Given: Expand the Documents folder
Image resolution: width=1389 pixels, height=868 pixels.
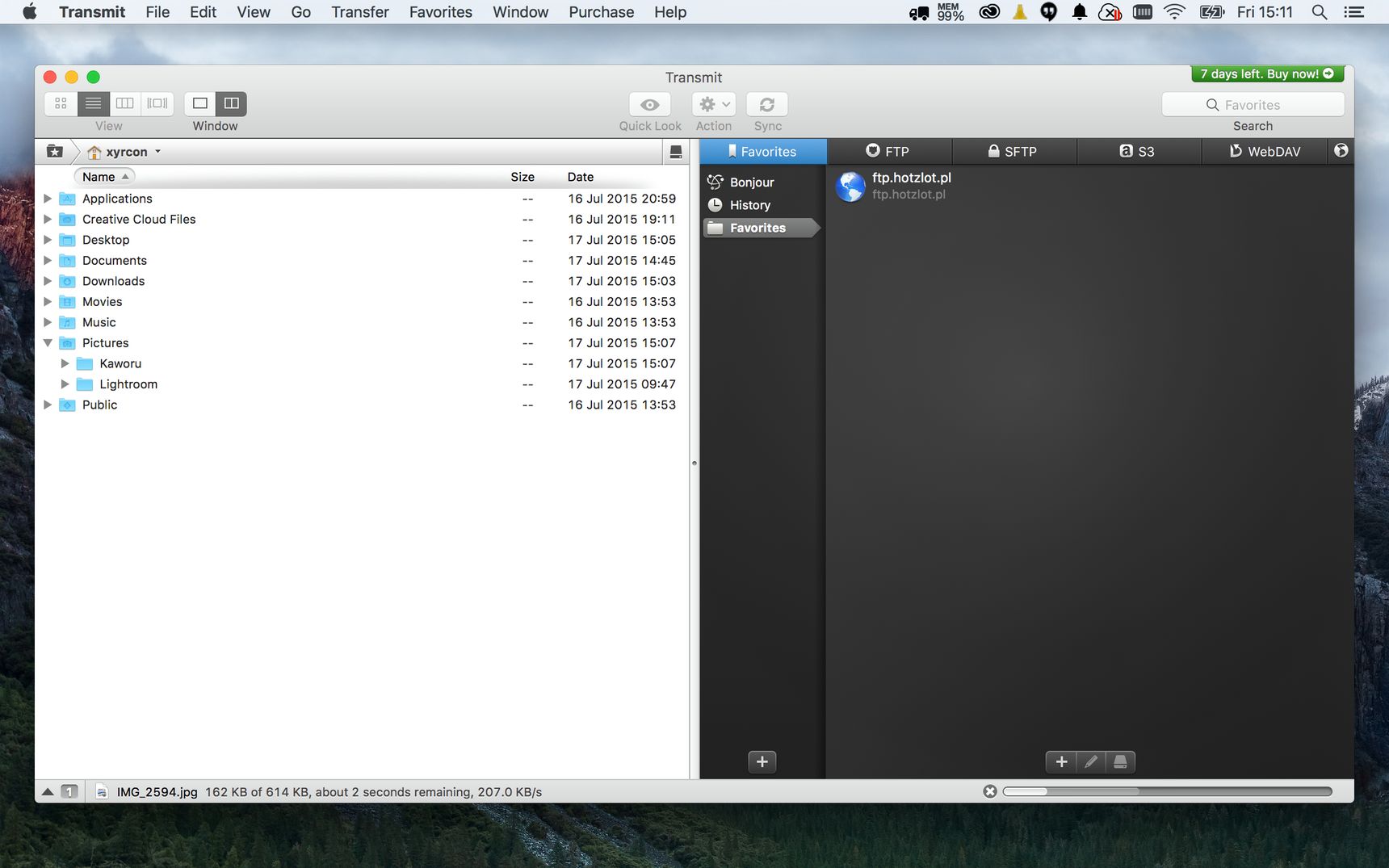Looking at the screenshot, I should tap(48, 260).
